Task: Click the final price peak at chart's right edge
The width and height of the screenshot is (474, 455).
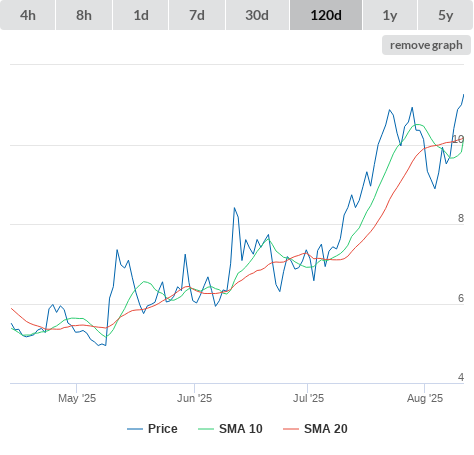Action: click(x=463, y=95)
